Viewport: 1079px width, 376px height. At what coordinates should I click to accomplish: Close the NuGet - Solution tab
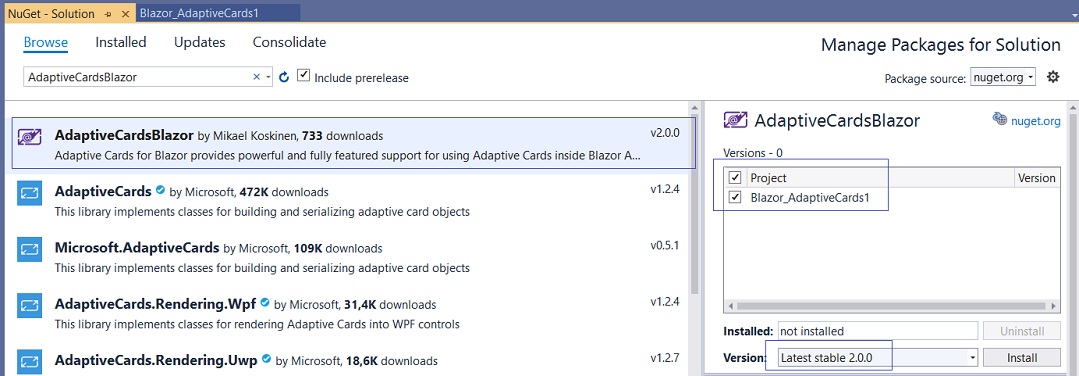pos(125,14)
